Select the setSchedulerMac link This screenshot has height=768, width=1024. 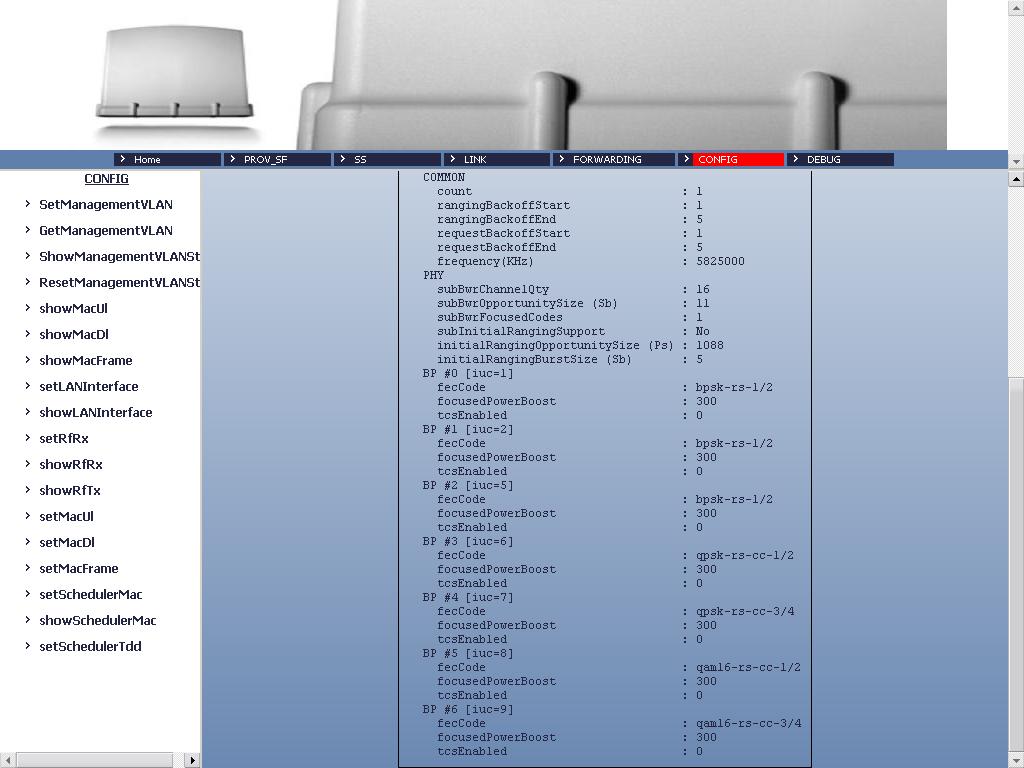(91, 595)
